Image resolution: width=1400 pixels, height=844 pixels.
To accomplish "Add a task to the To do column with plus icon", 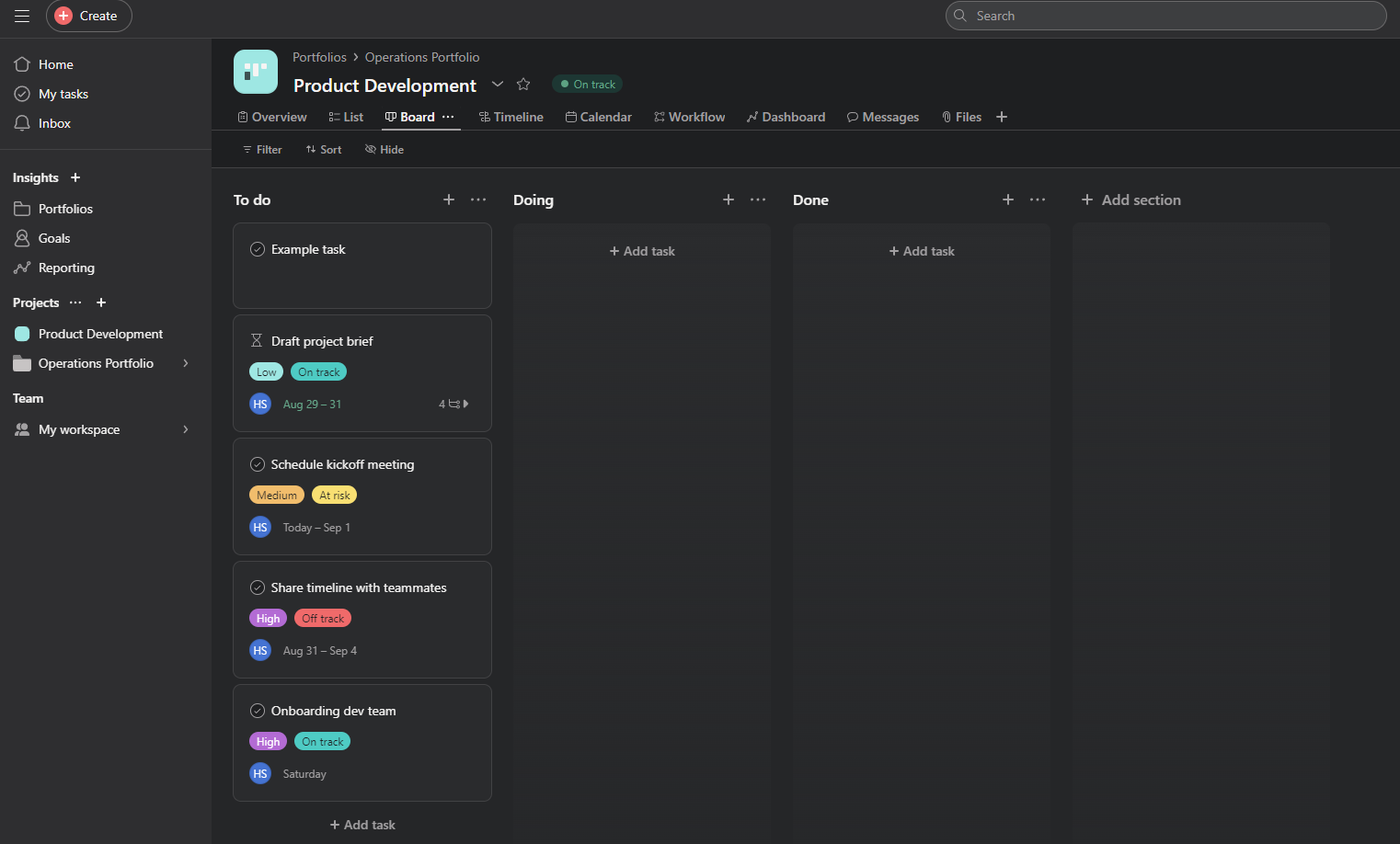I will (x=449, y=200).
